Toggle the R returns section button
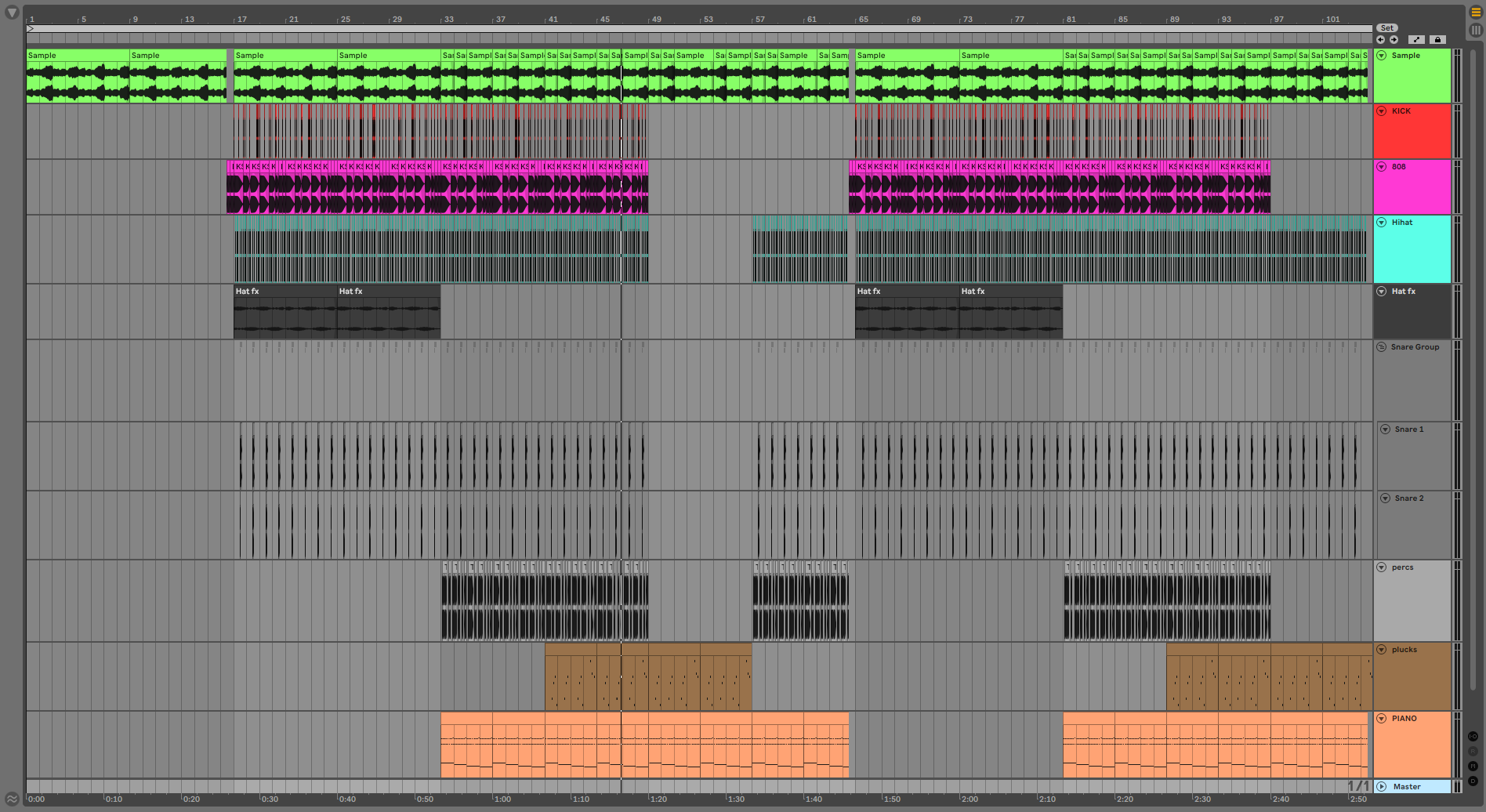 click(x=1473, y=752)
